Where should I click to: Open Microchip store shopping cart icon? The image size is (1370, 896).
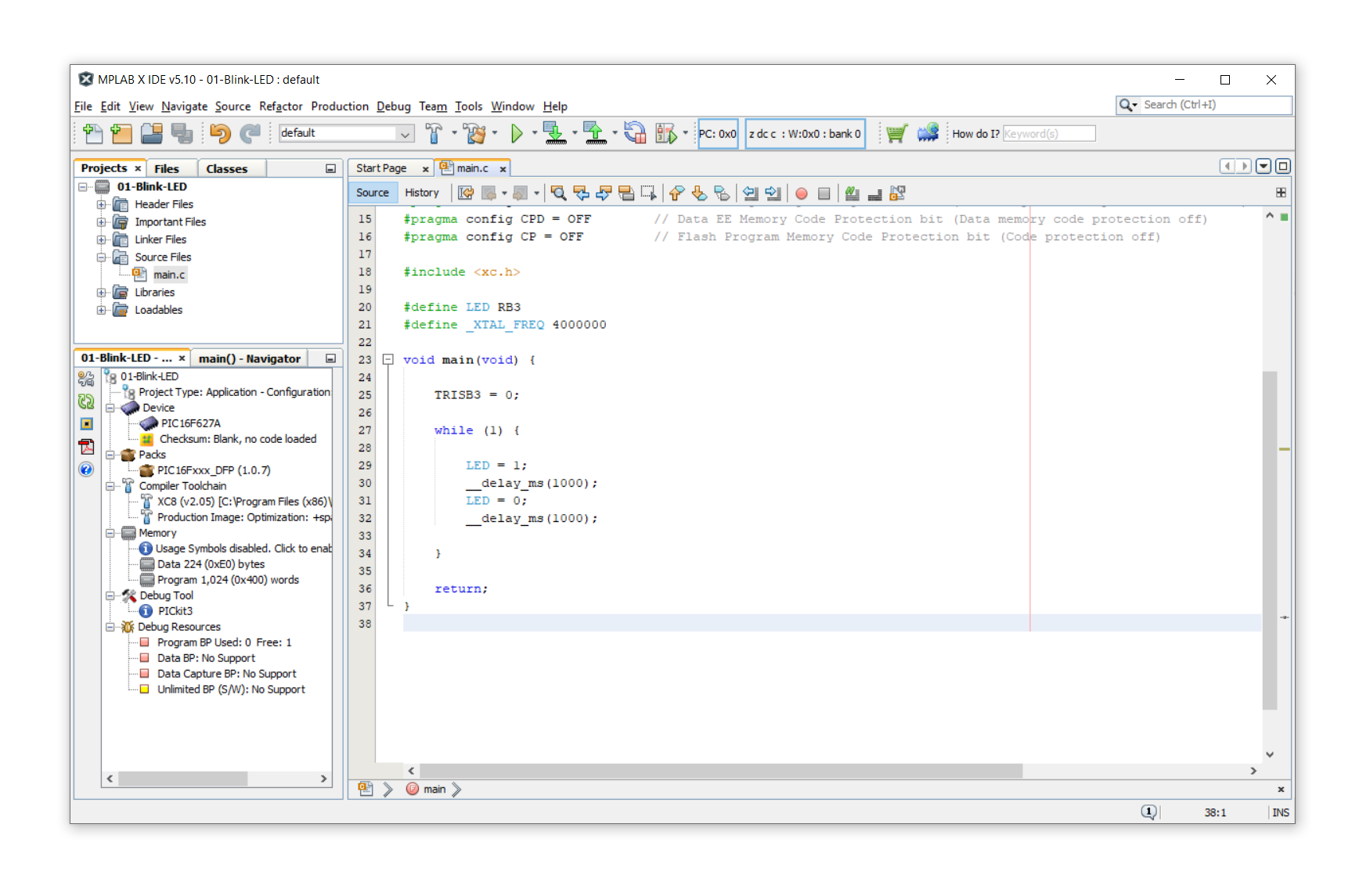[x=896, y=134]
